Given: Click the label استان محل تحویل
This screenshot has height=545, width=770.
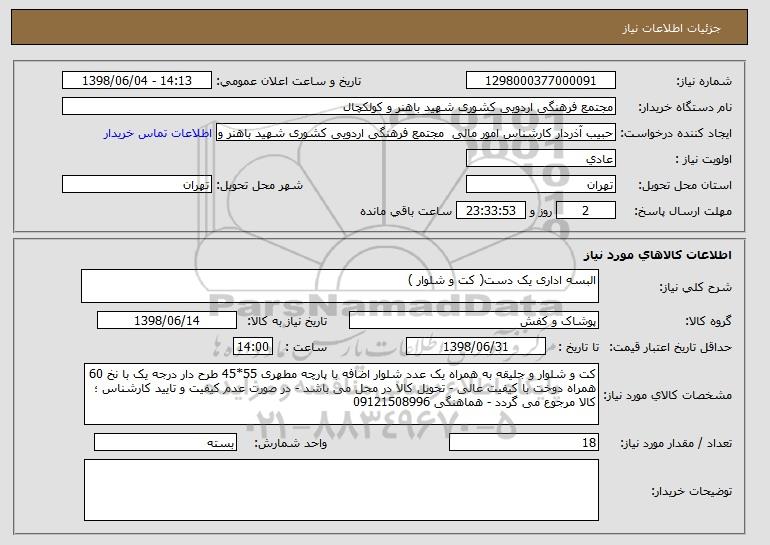Looking at the screenshot, I should 685,186.
